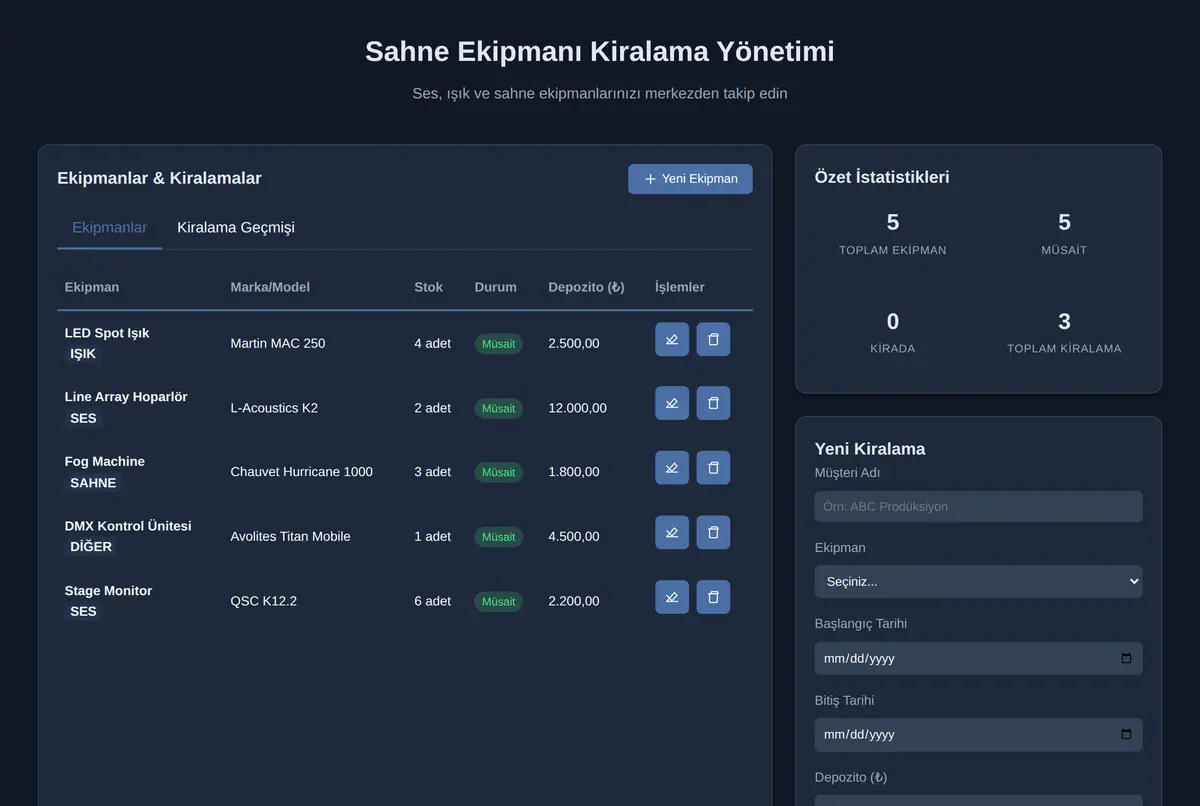The image size is (1200, 806).
Task: Click the Bitiş Tarihi date field
Action: 978,734
